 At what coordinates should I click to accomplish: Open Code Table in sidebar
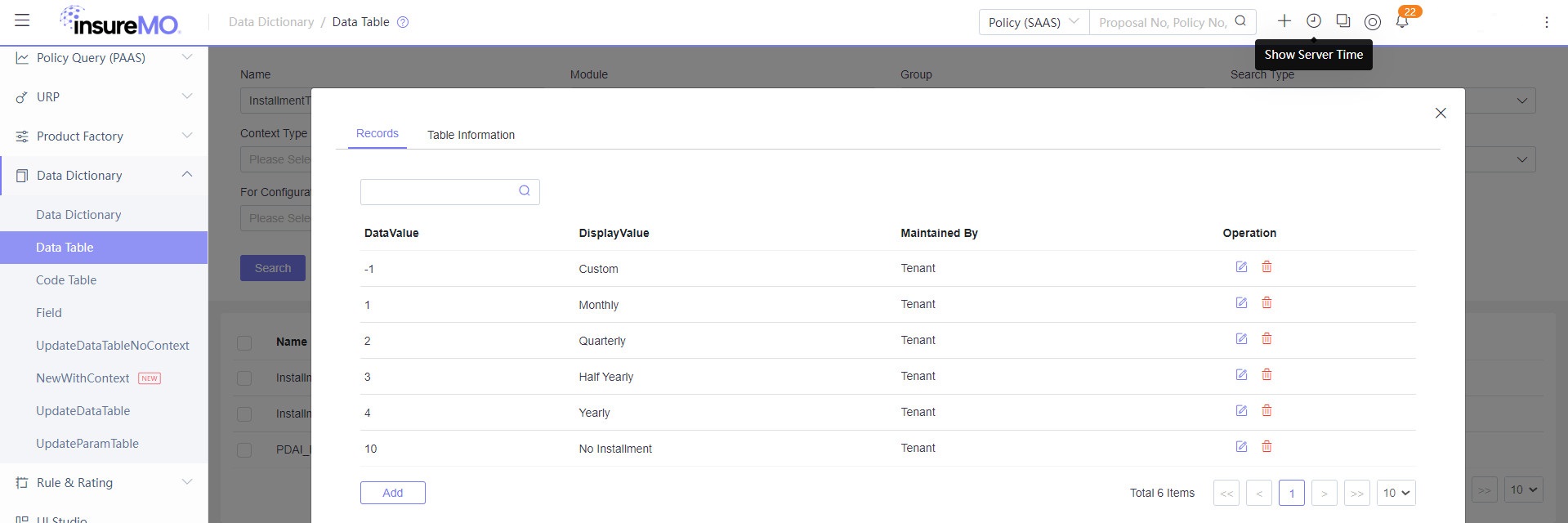pos(66,280)
